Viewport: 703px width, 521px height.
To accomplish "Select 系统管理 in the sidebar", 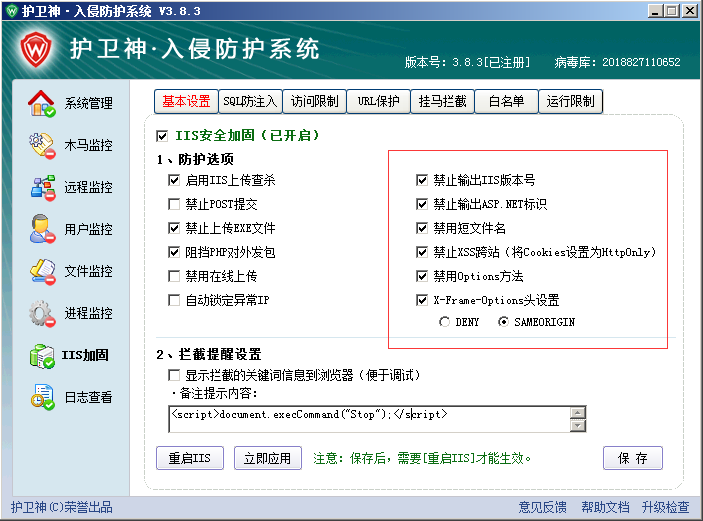I will (x=88, y=104).
